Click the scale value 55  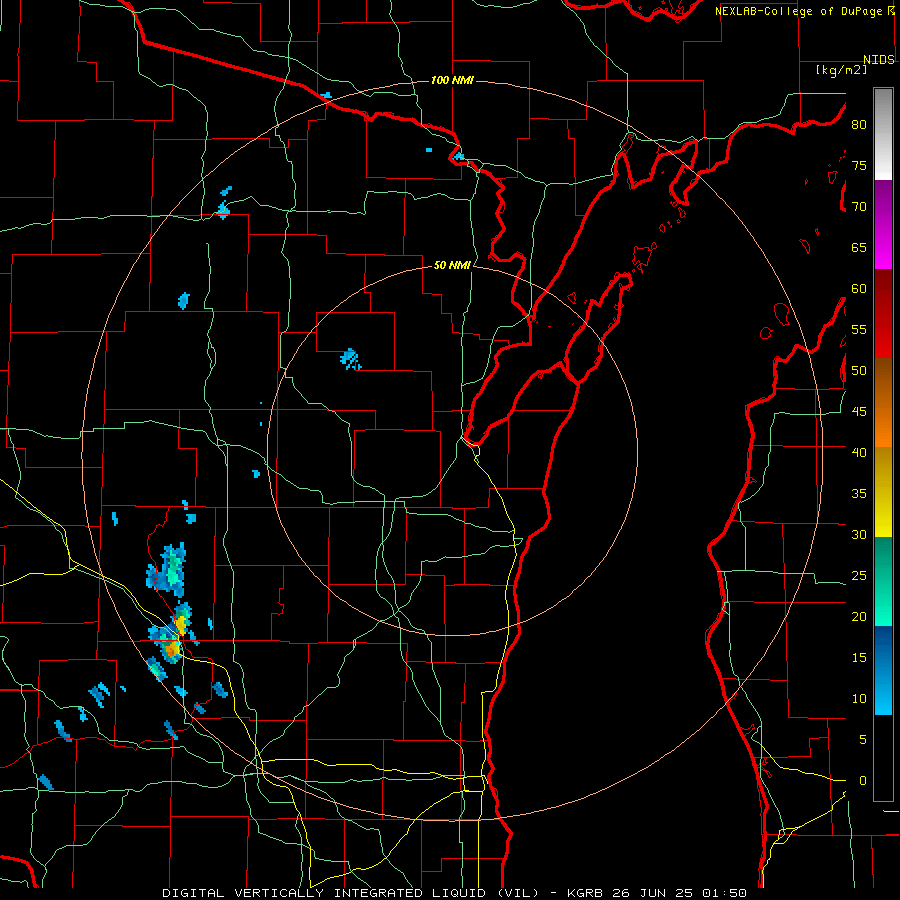(x=859, y=329)
